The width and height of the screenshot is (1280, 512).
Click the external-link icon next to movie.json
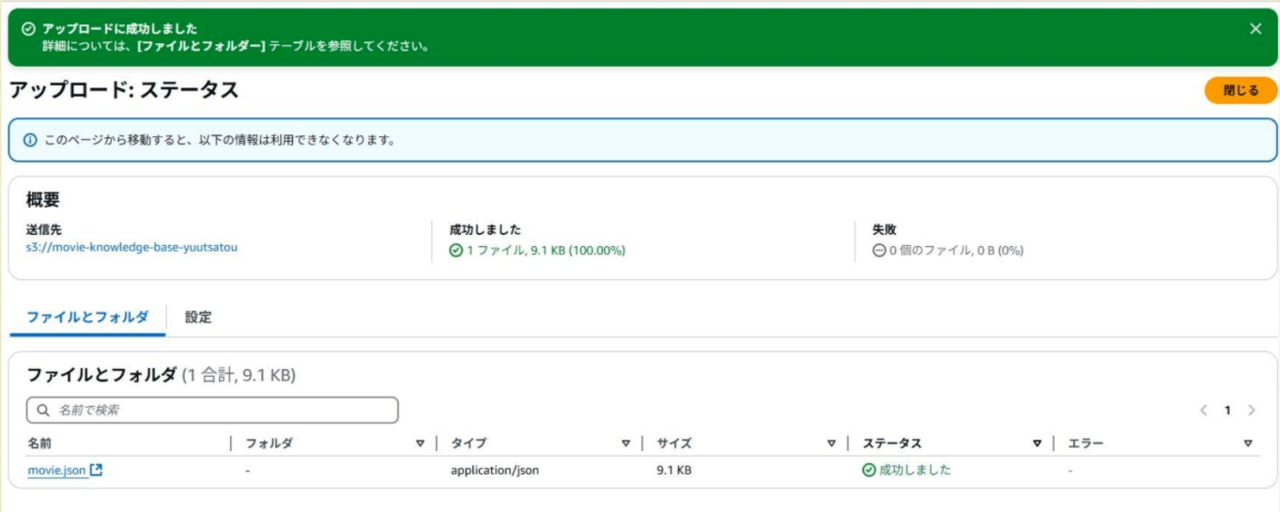tap(96, 470)
